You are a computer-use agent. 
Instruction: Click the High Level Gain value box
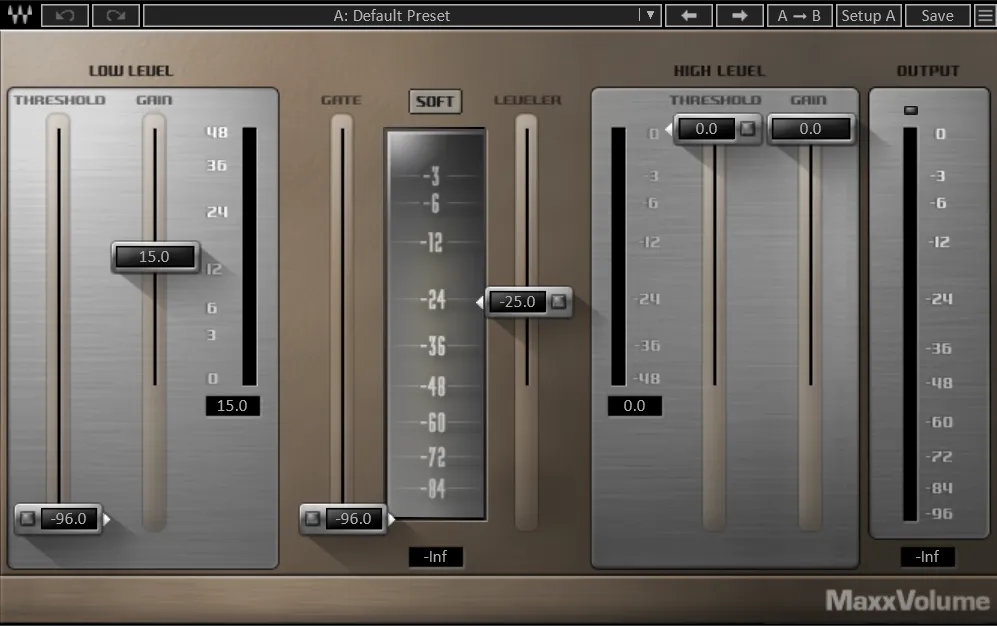click(x=810, y=128)
